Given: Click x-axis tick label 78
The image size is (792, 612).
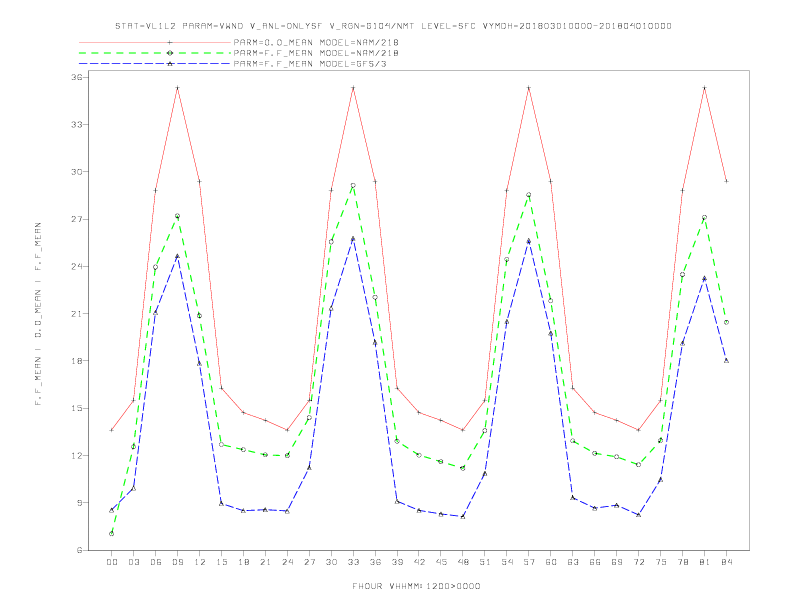Looking at the screenshot, I should (x=682, y=562).
